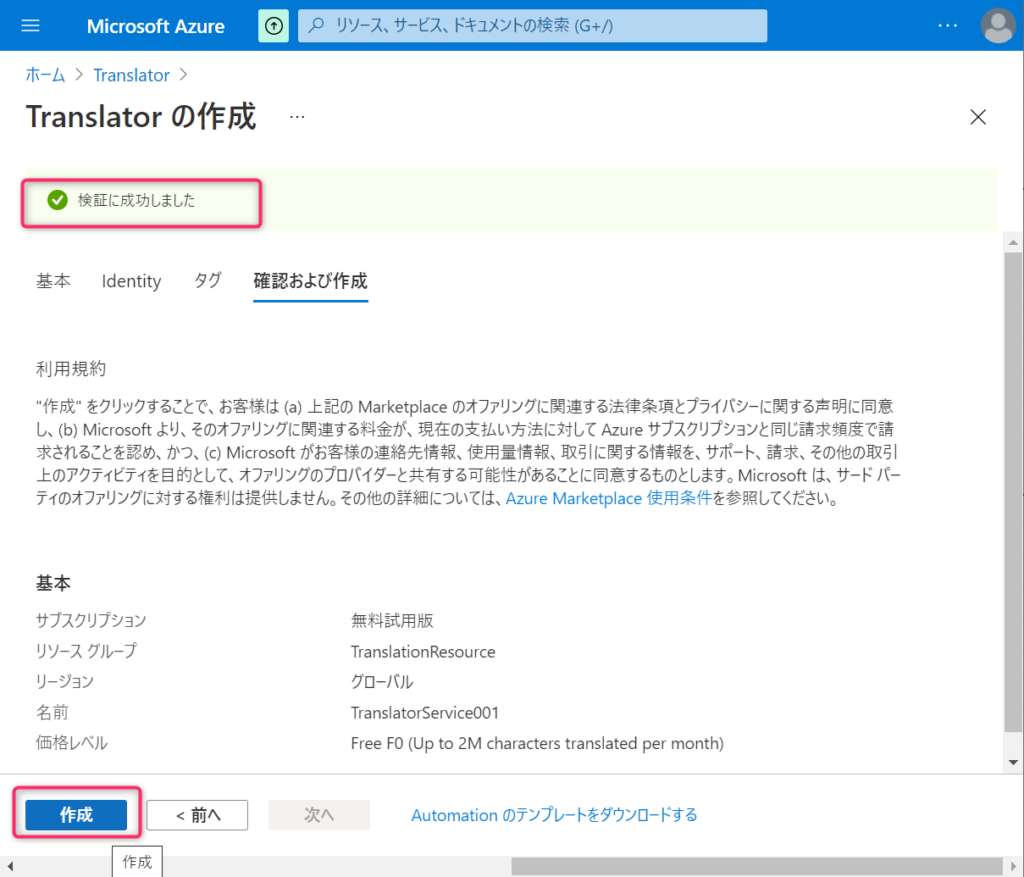Viewport: 1024px width, 877px height.
Task: Open the user account avatar
Action: pyautogui.click(x=998, y=25)
